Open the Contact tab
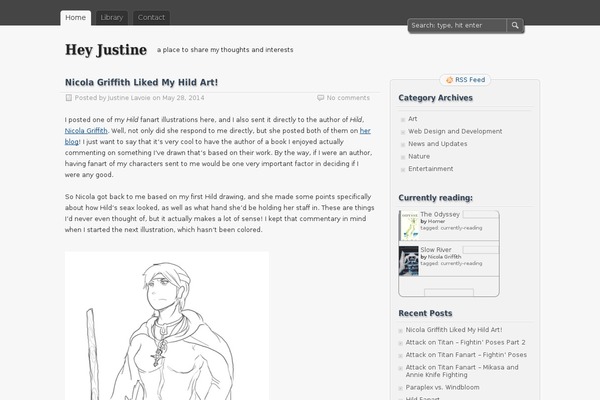600x400 pixels. [151, 18]
